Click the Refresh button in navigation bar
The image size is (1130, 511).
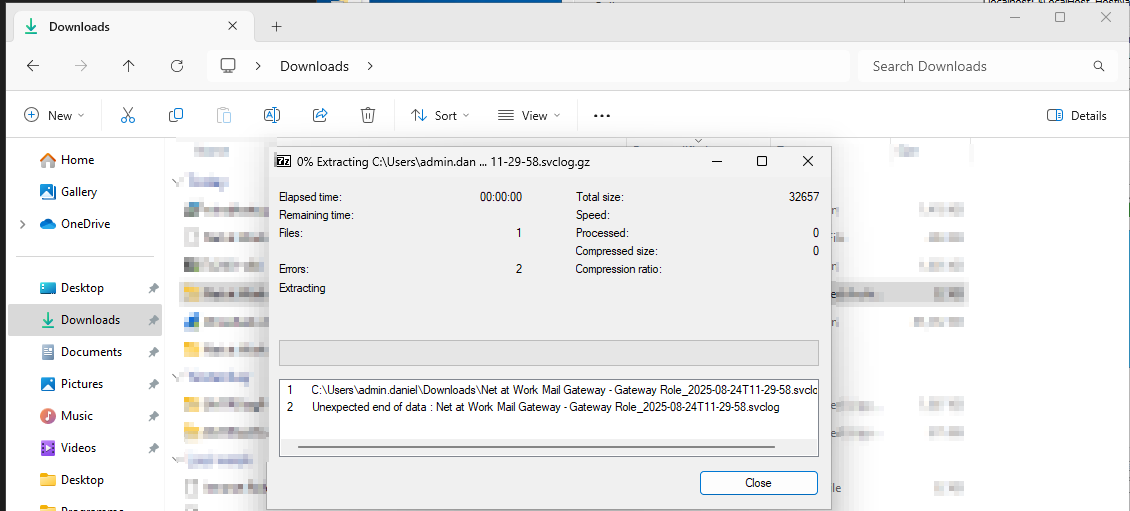click(177, 66)
